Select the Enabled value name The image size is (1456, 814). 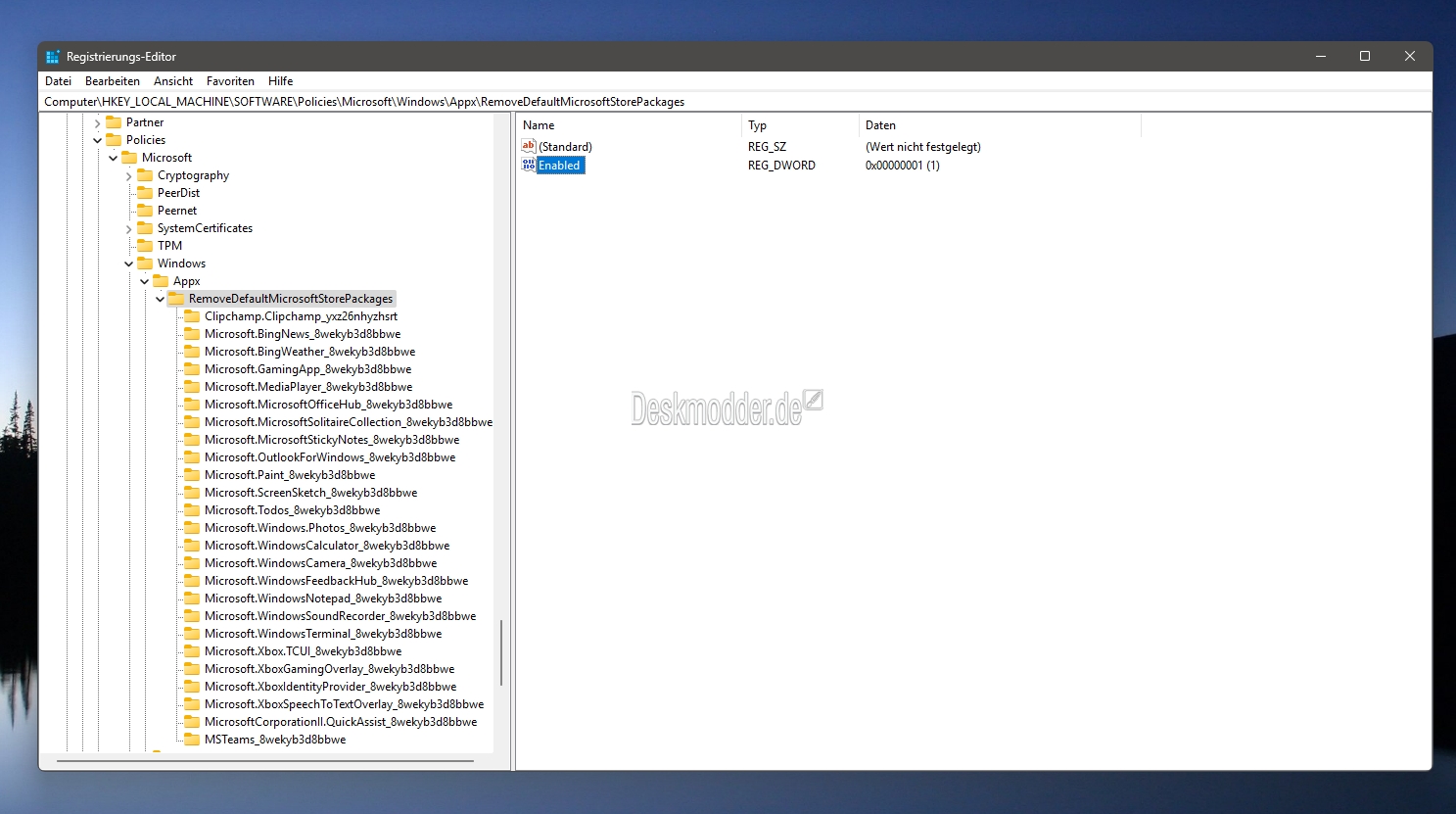pyautogui.click(x=559, y=166)
